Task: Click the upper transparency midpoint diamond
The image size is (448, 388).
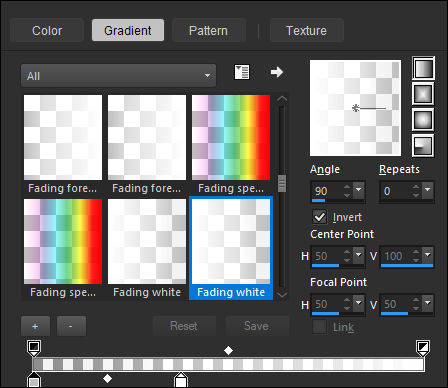Action: click(x=228, y=350)
